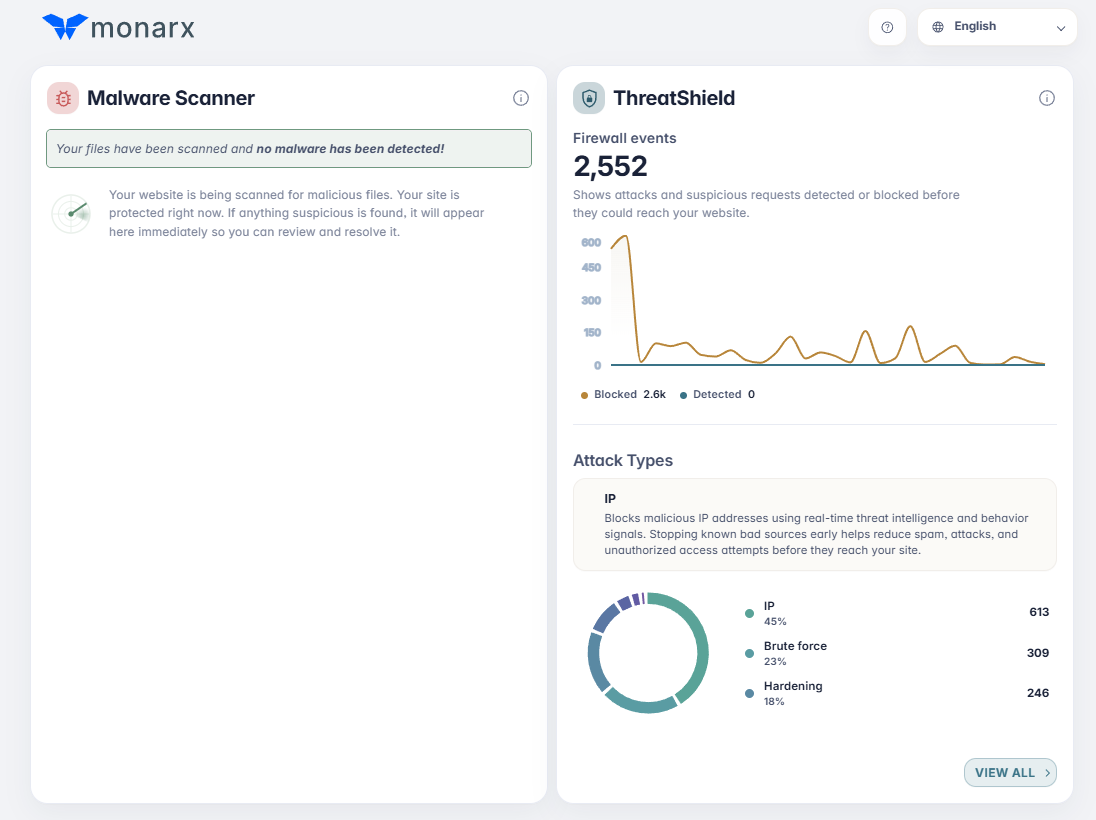The image size is (1096, 820).
Task: Click the globe icon in language selector
Action: tap(938, 27)
